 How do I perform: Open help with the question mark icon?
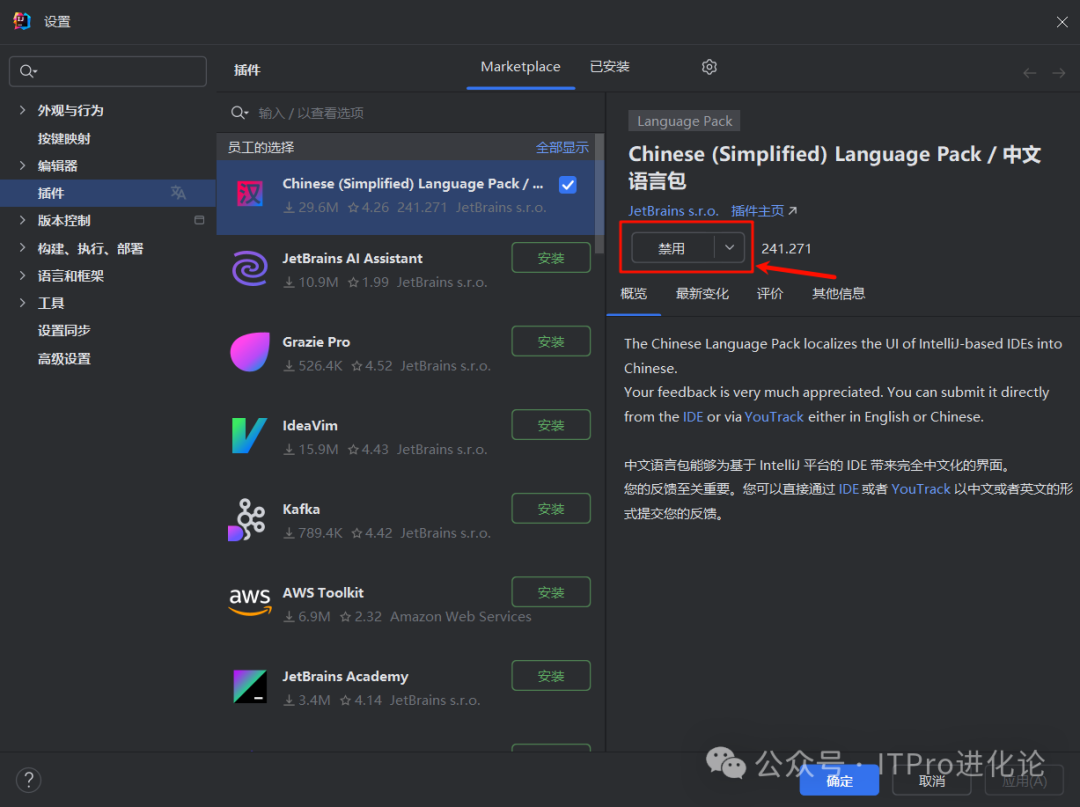[x=28, y=780]
